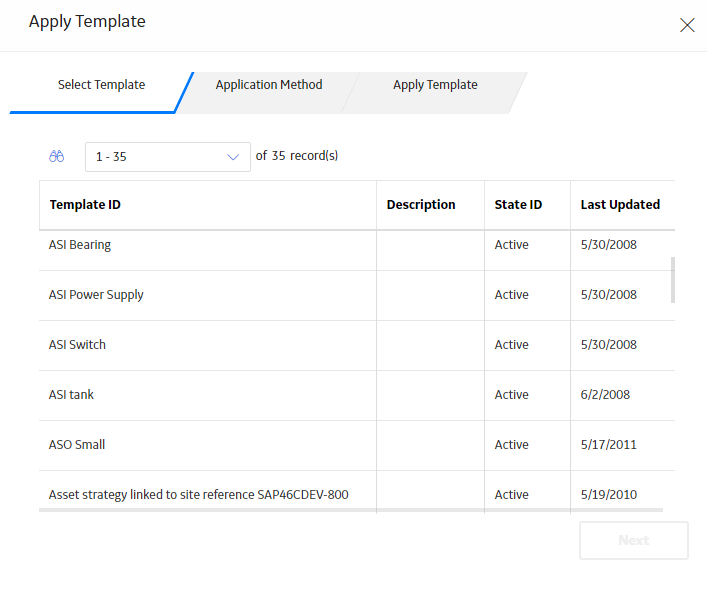The width and height of the screenshot is (707, 600).
Task: Pick the ASI tank template row
Action: point(357,396)
